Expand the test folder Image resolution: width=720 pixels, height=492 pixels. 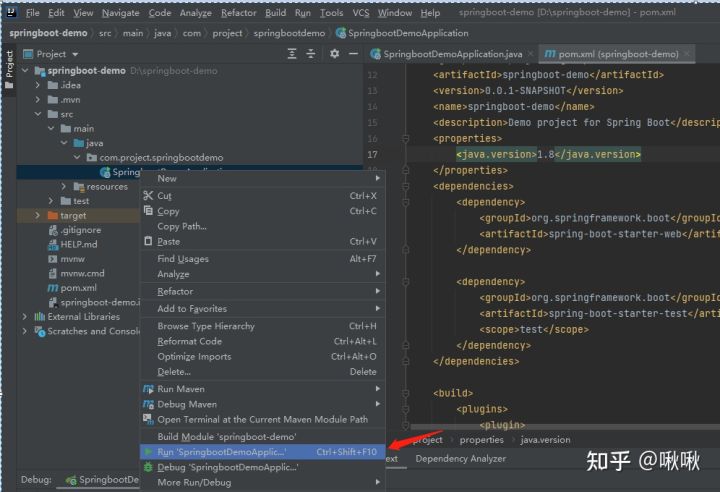coord(51,201)
